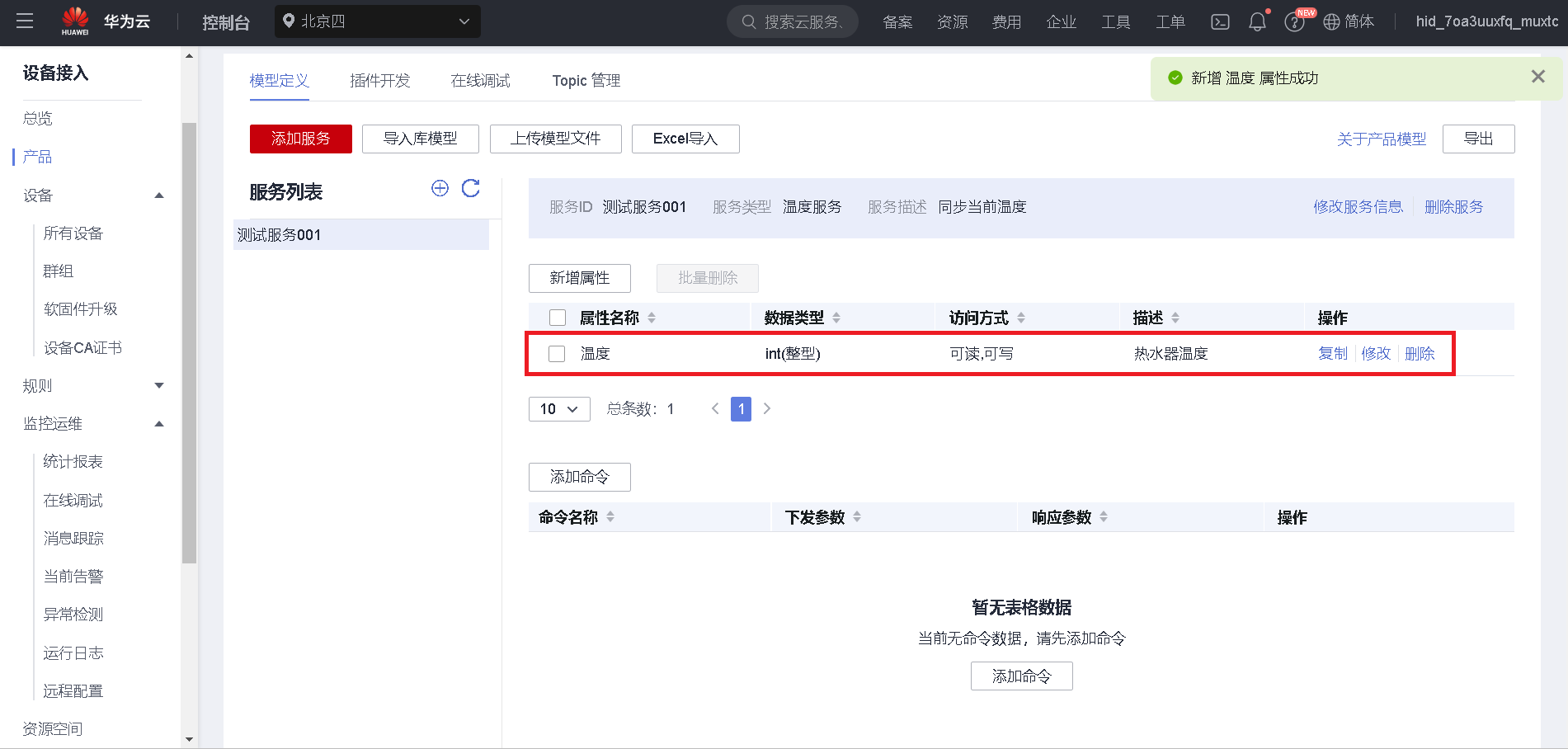Open 备案 in the top navigation

(x=897, y=22)
